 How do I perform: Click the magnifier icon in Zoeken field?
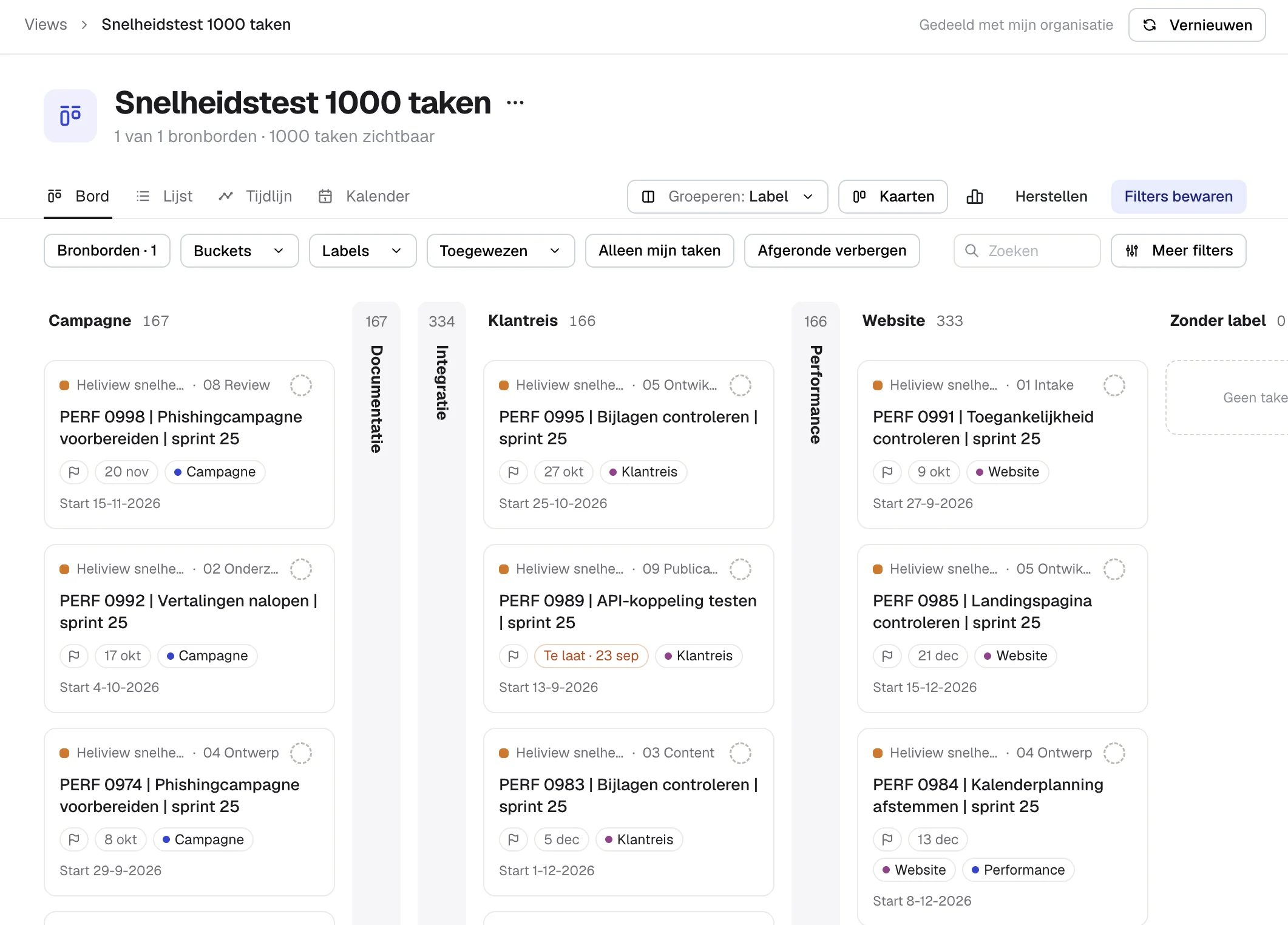tap(972, 251)
